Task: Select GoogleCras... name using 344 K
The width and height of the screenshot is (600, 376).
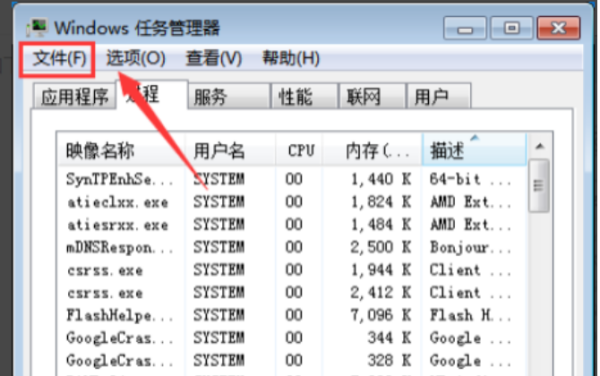Action: point(119,338)
